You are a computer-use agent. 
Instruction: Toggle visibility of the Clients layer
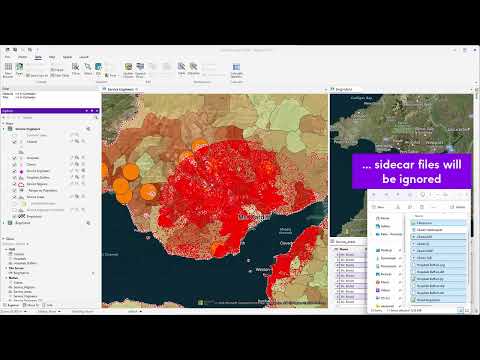tap(14, 164)
